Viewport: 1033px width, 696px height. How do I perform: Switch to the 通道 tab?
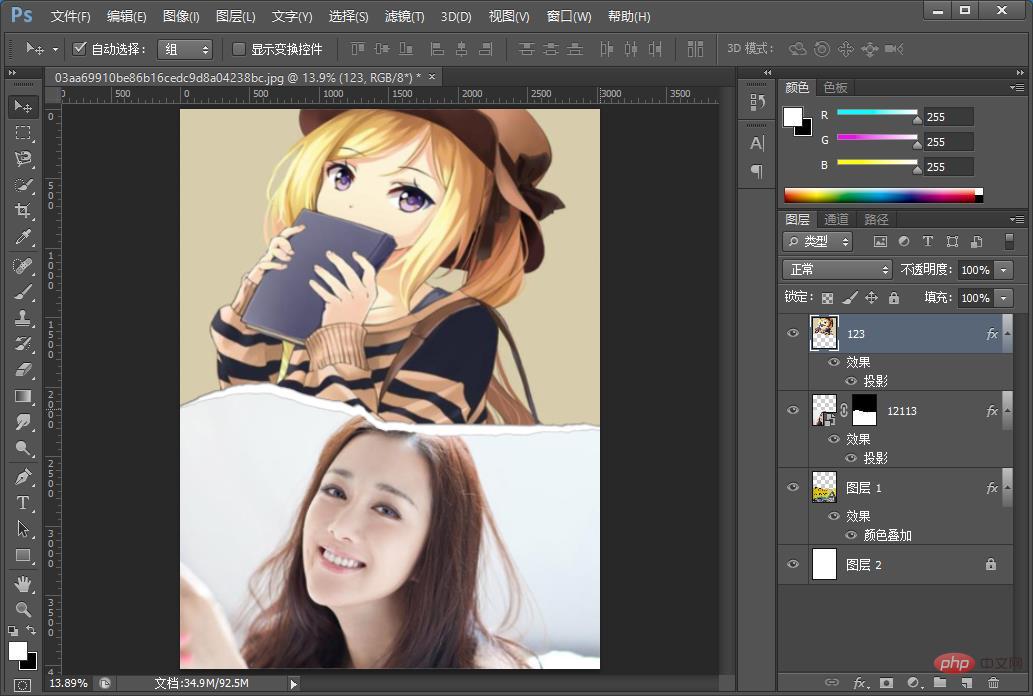coord(836,219)
